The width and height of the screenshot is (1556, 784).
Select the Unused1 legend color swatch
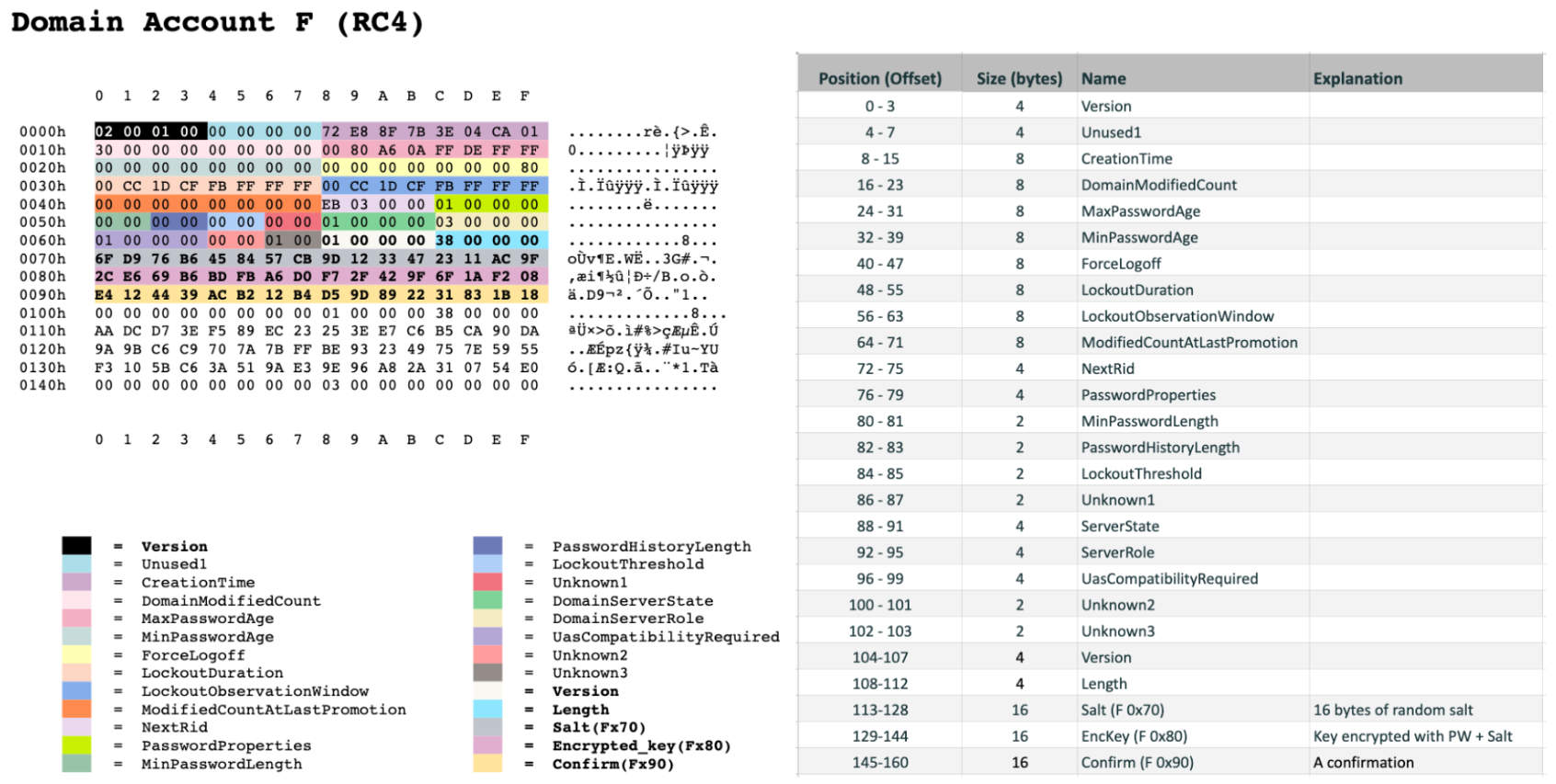[x=76, y=563]
